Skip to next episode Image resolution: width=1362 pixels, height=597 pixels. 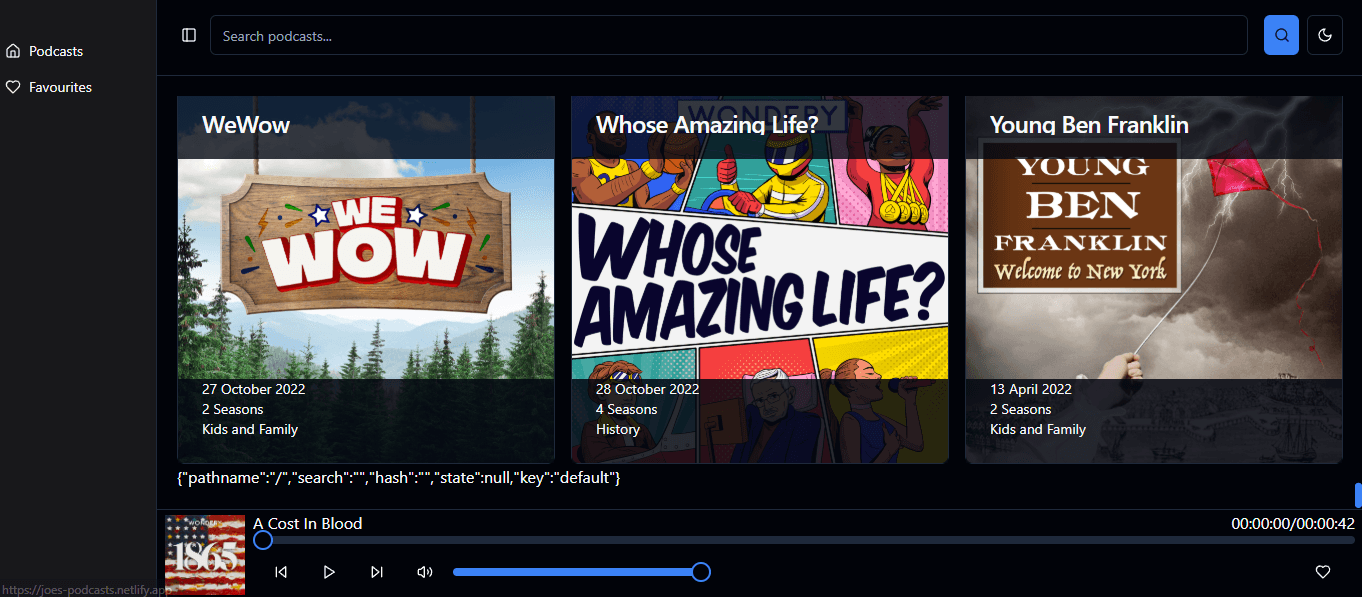click(377, 572)
